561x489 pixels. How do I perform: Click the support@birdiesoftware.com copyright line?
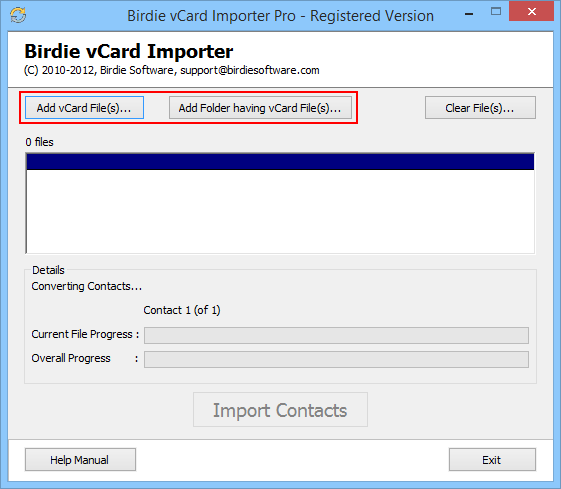pos(172,70)
